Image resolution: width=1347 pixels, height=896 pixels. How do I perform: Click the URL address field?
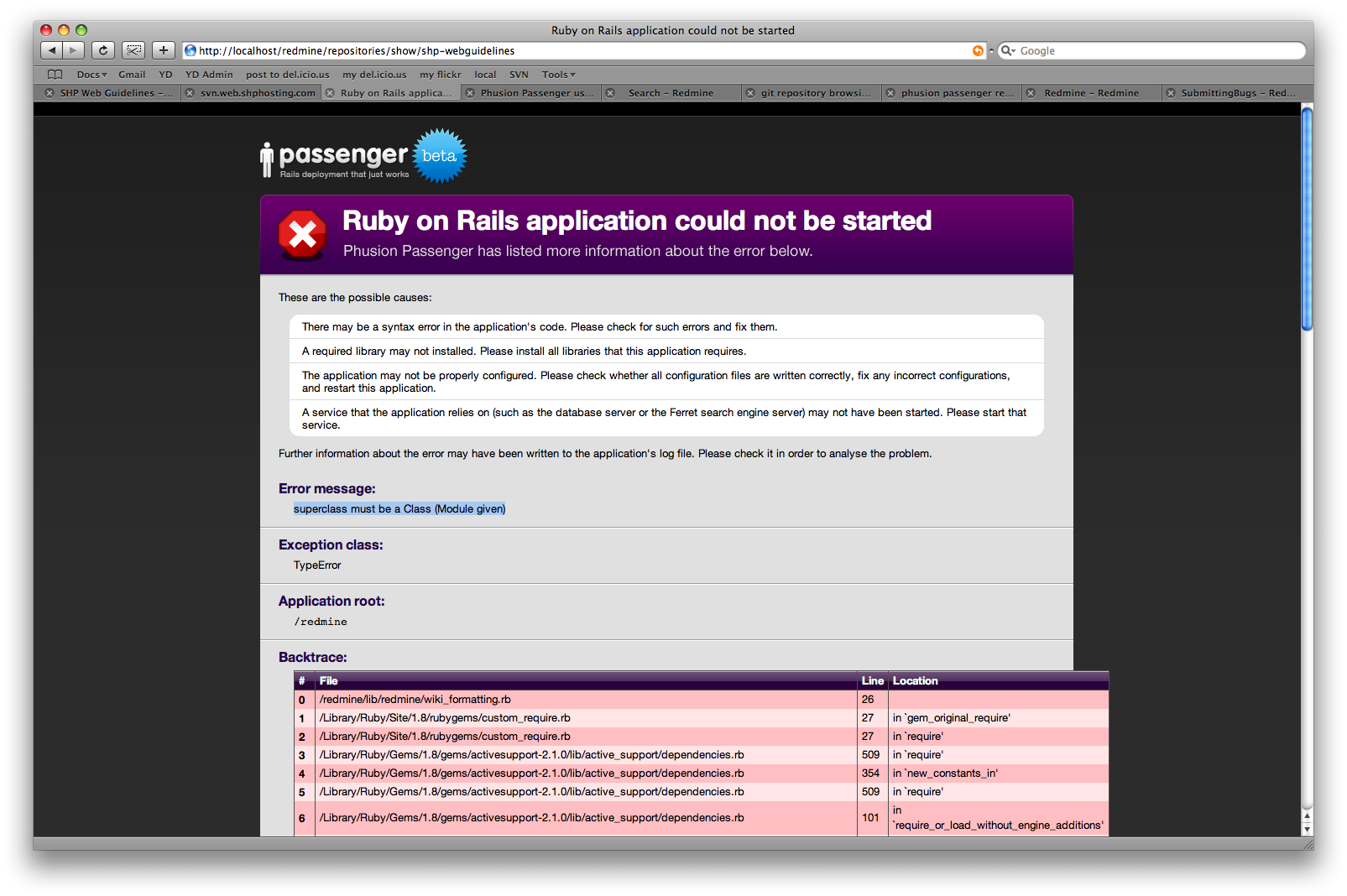pyautogui.click(x=583, y=50)
